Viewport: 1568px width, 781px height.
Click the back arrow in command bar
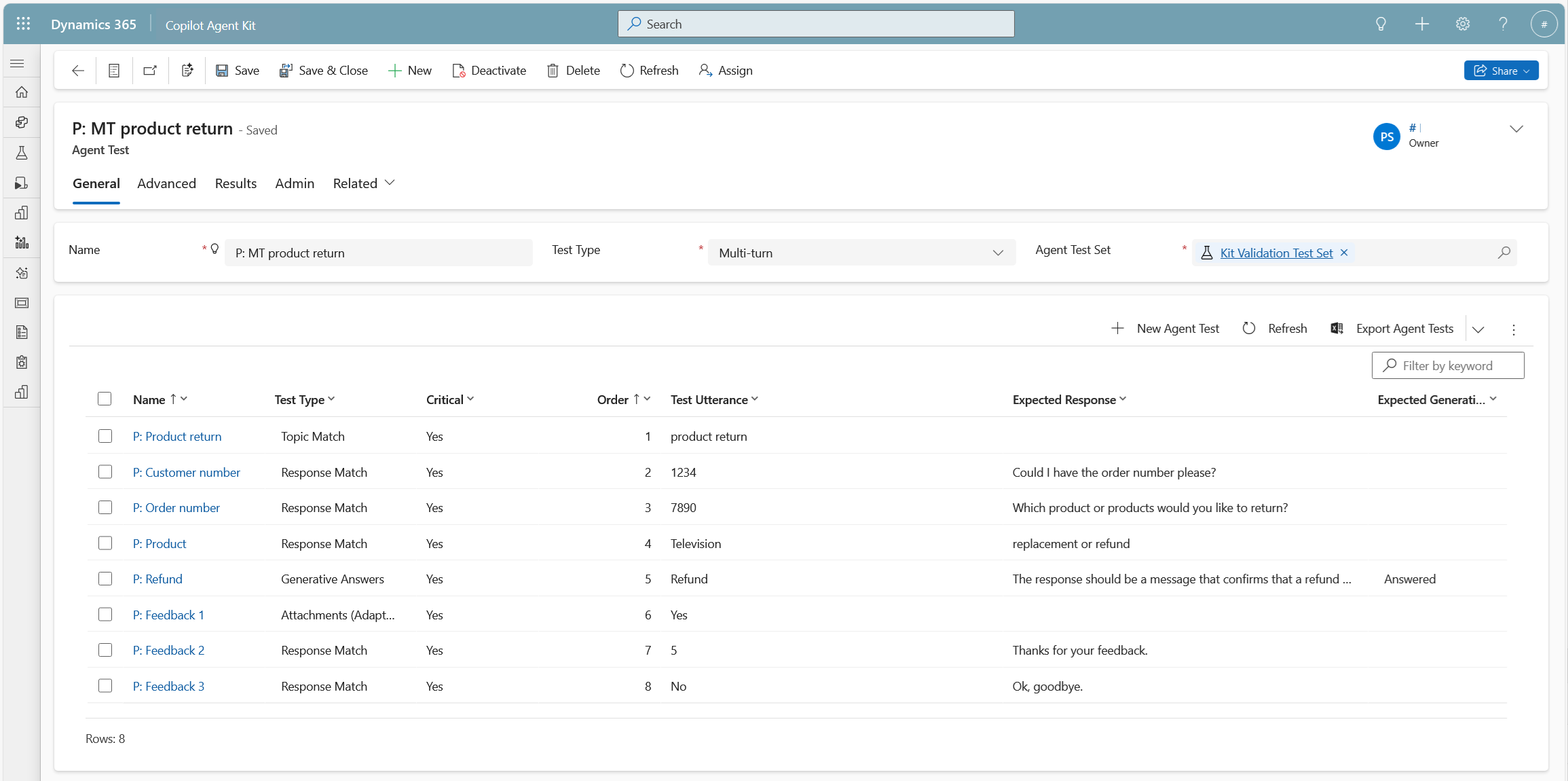[x=78, y=71]
